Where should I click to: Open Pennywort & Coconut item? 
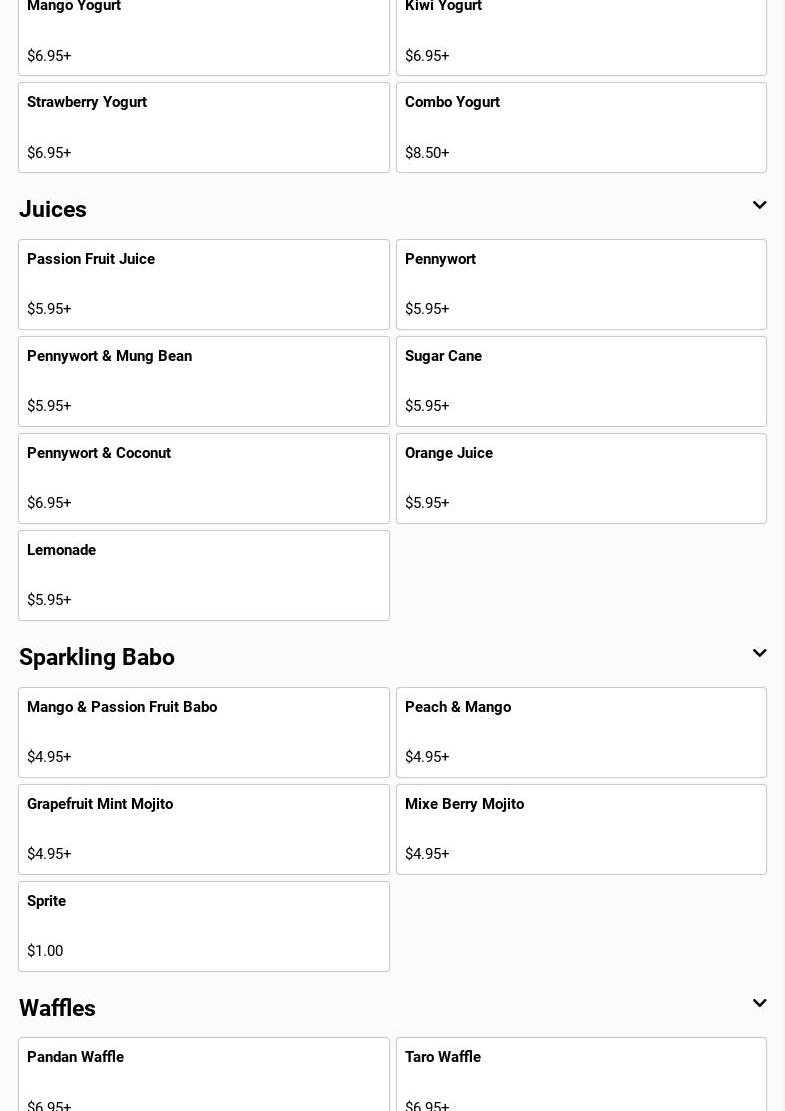click(x=203, y=478)
